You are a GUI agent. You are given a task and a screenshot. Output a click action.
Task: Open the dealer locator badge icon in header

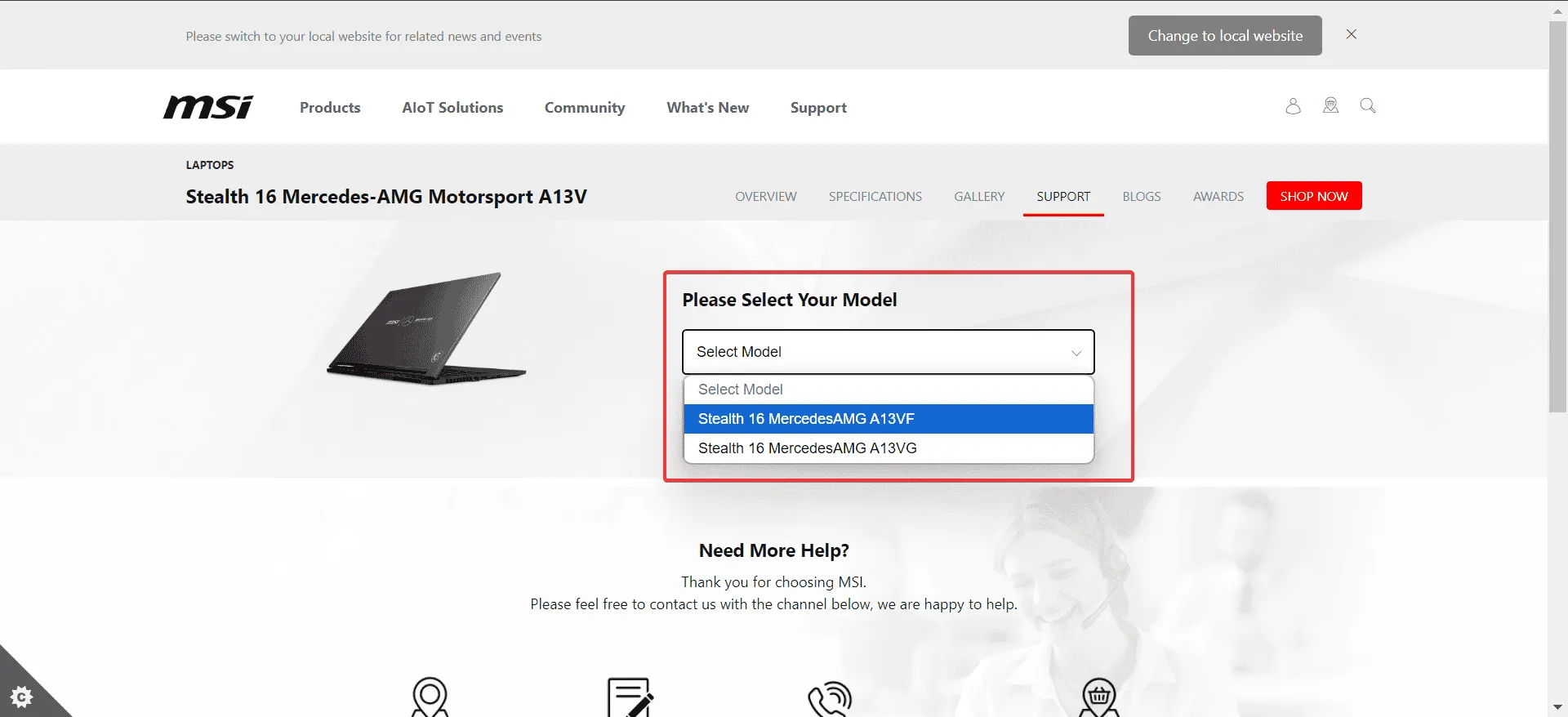tap(1330, 105)
